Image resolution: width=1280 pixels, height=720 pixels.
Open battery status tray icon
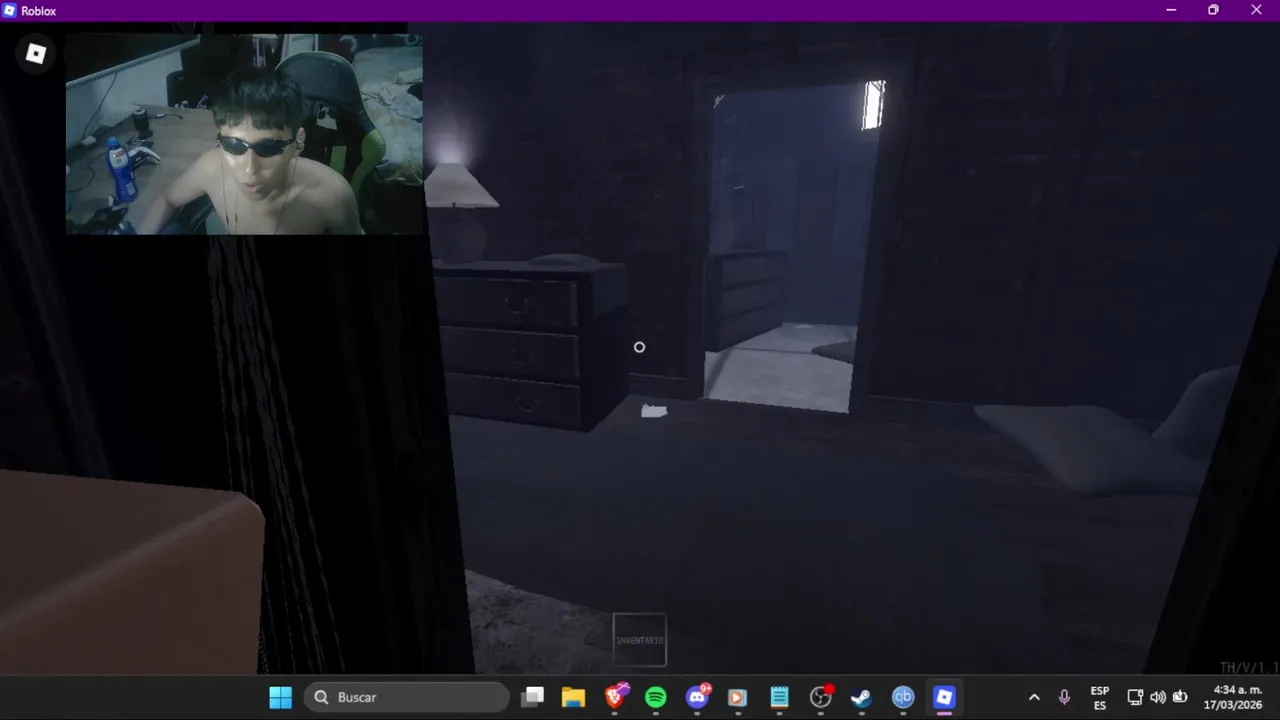pyautogui.click(x=1180, y=697)
